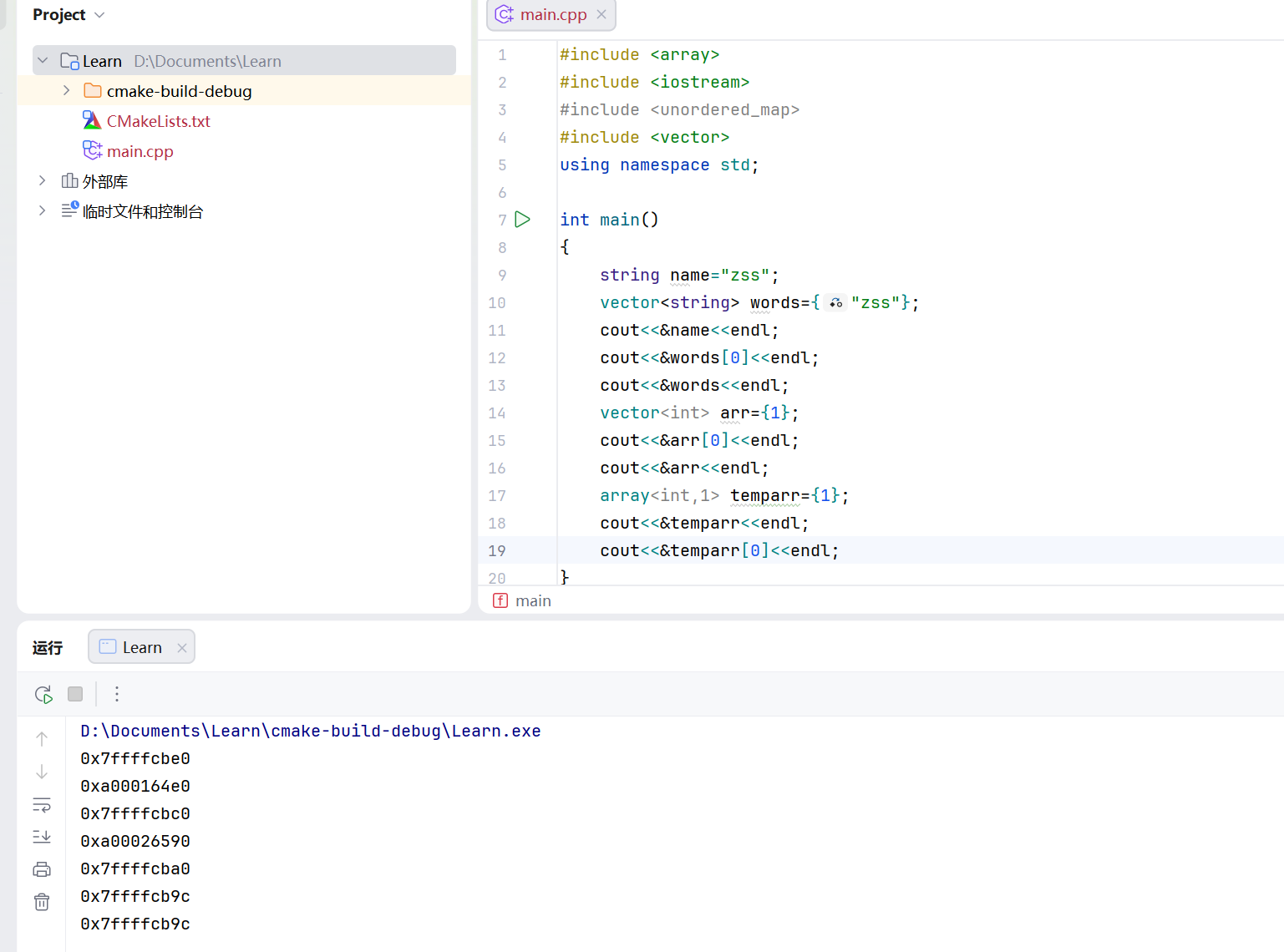Expand the 外部库 node

(x=43, y=181)
